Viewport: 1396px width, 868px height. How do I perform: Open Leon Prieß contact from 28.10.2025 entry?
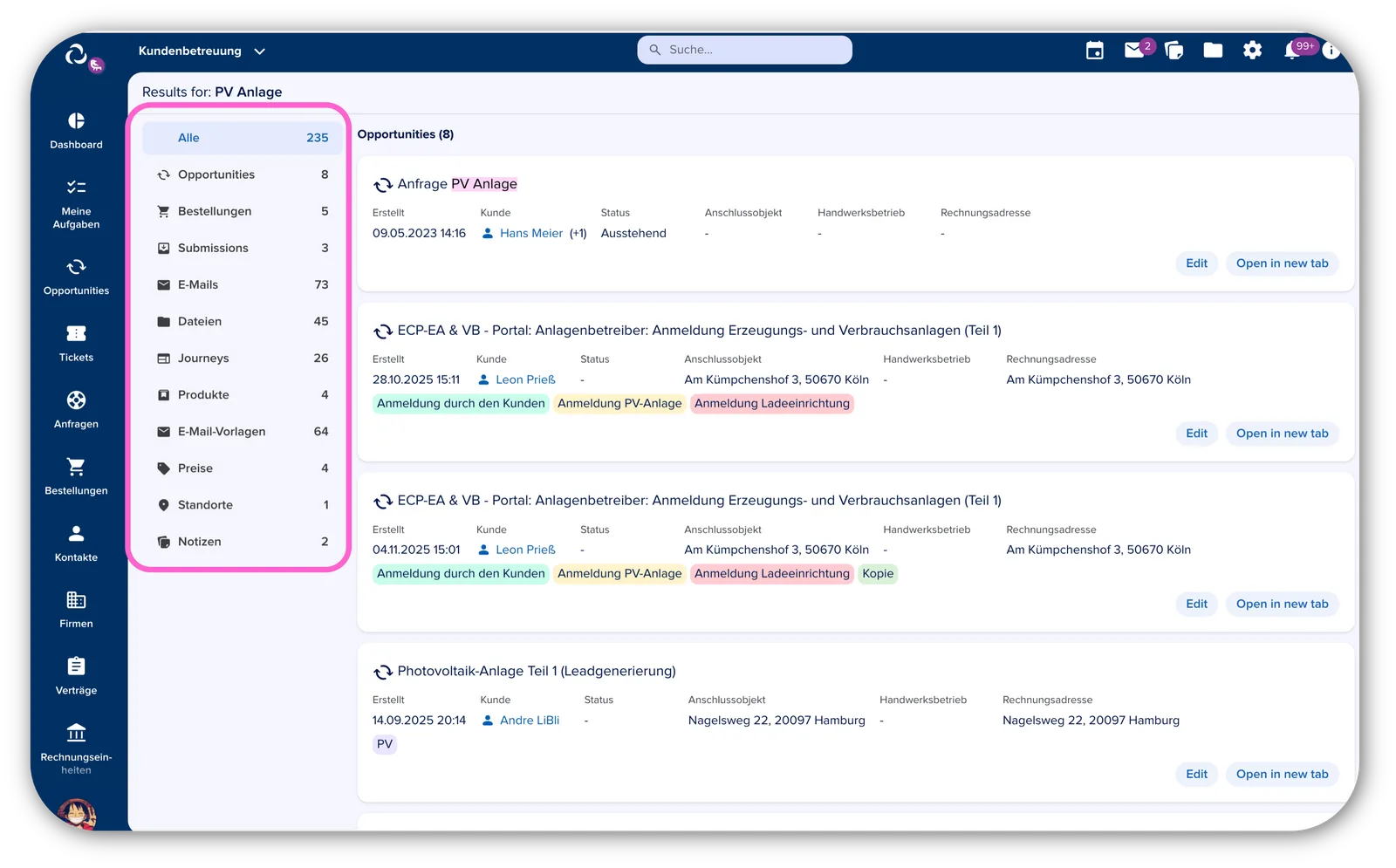point(525,379)
